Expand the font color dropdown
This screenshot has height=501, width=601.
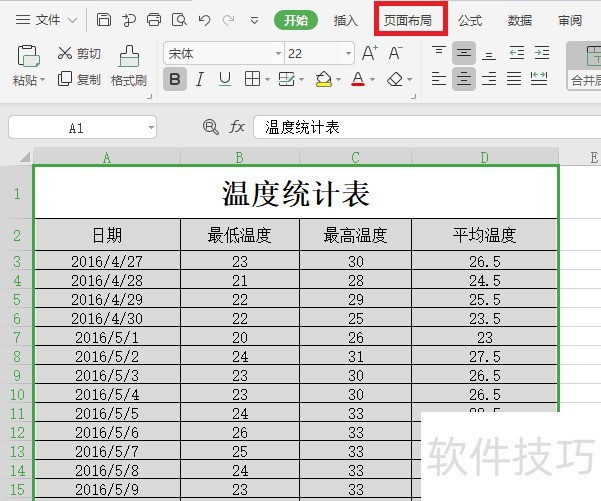372,80
